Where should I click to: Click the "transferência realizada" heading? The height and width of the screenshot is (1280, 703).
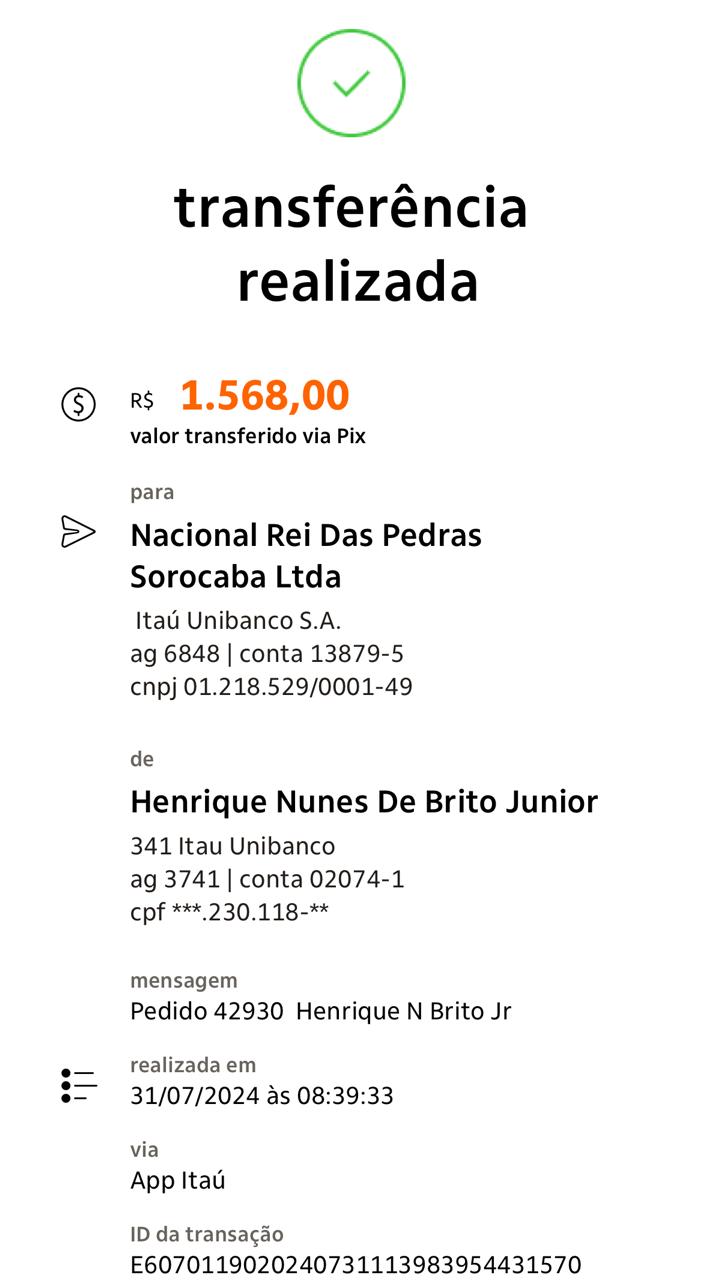[351, 245]
